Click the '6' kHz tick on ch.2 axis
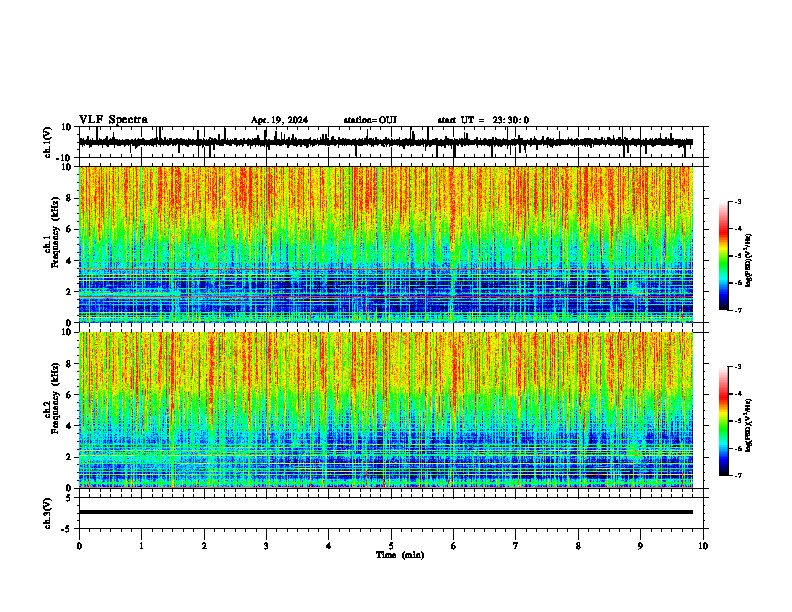792x612 pixels. coord(69,394)
